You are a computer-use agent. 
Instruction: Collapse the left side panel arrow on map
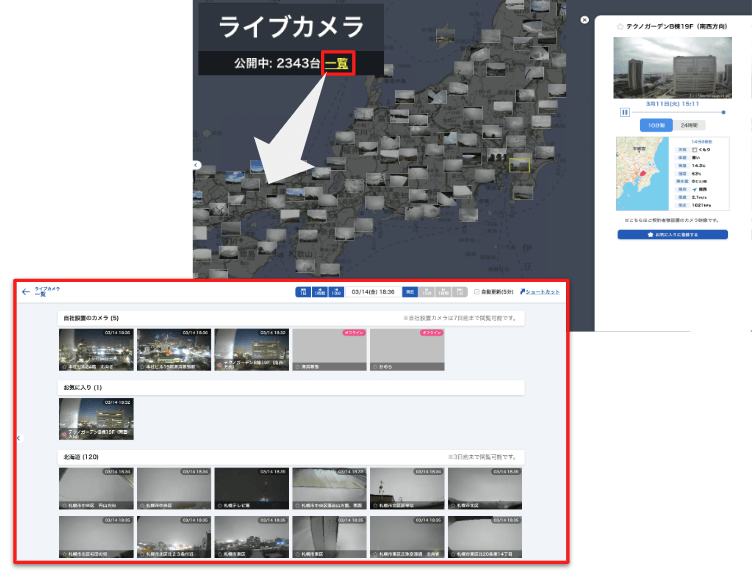coord(197,164)
